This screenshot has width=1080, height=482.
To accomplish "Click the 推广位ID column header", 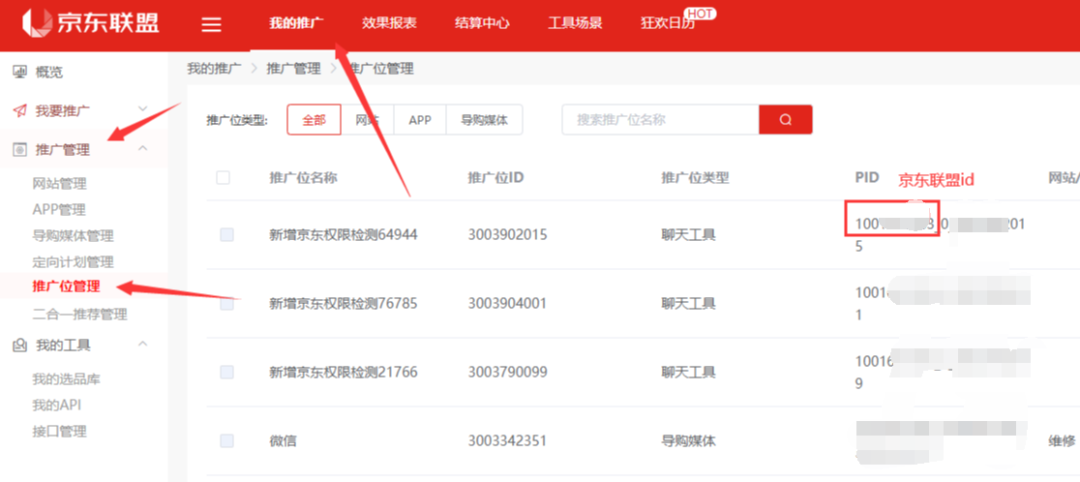I will coord(496,178).
